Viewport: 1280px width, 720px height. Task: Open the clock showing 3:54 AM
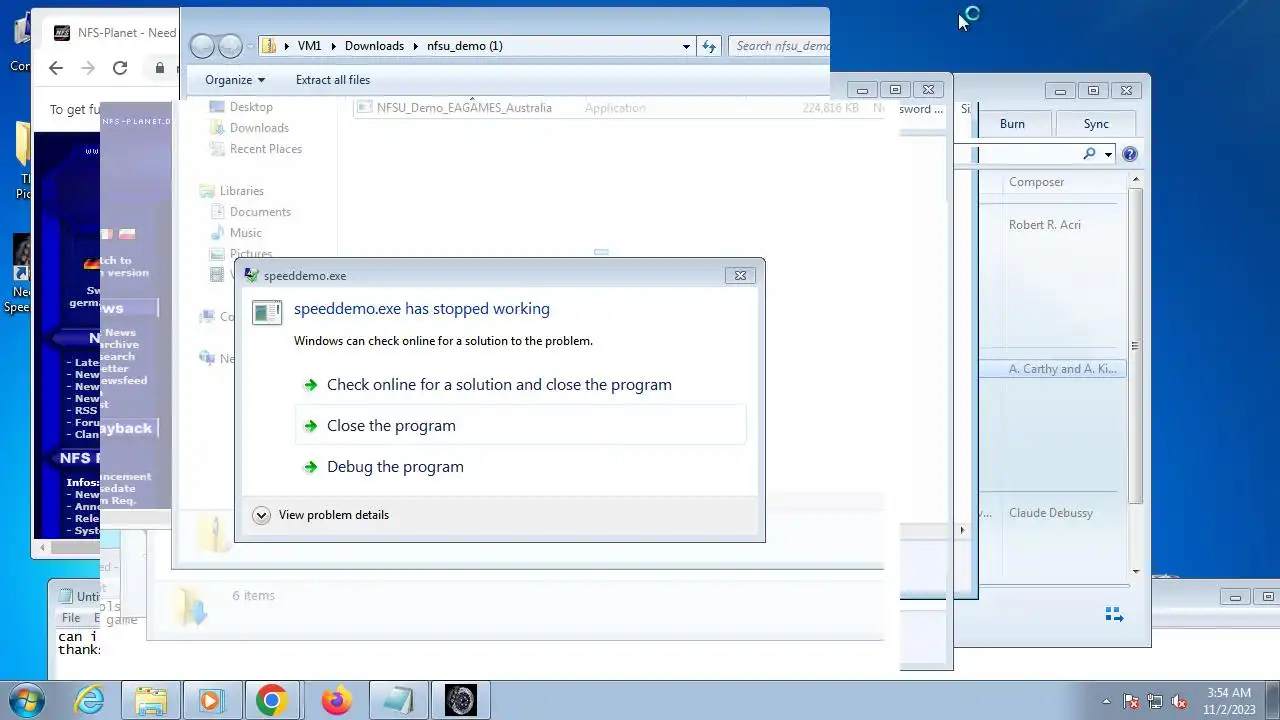coord(1228,701)
